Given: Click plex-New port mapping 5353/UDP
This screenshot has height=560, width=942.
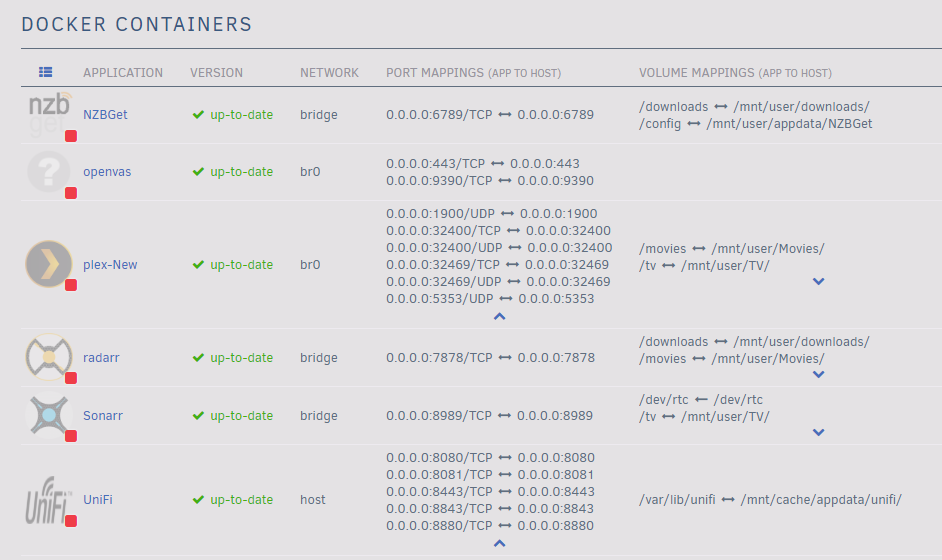Looking at the screenshot, I should [x=490, y=299].
